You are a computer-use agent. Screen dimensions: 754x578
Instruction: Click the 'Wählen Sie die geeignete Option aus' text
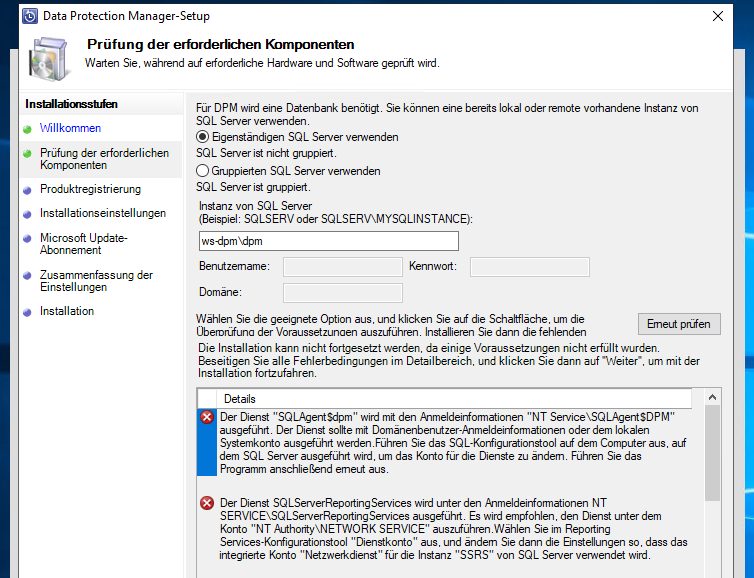pyautogui.click(x=391, y=325)
